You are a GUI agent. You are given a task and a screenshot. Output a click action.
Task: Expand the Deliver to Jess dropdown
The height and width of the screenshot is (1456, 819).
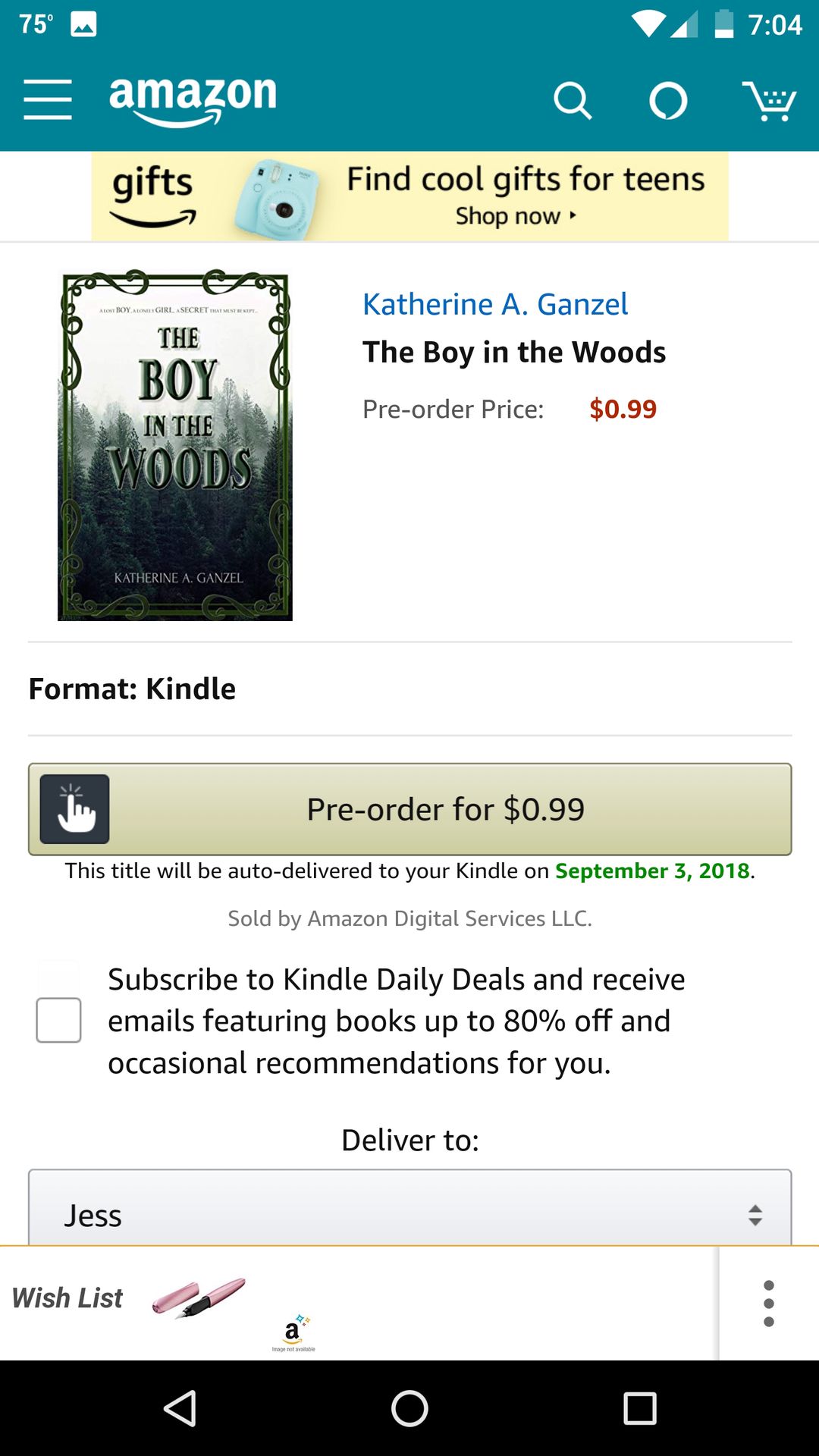pyautogui.click(x=410, y=1207)
